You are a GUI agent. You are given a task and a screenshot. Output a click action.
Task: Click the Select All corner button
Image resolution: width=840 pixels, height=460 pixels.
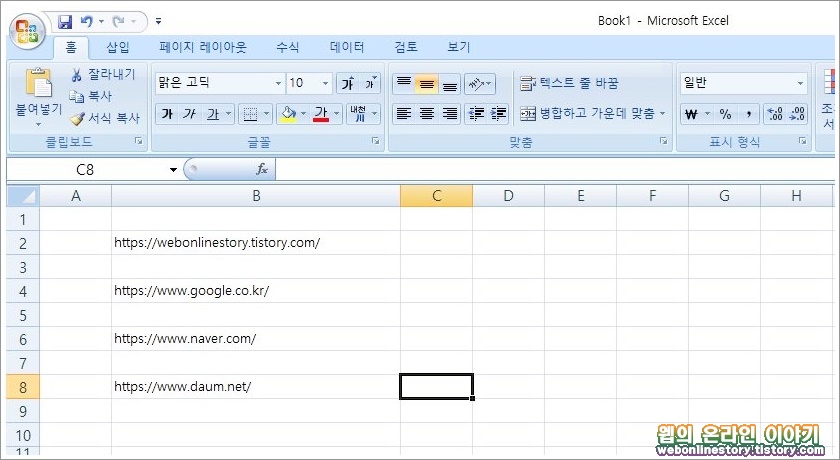(23, 196)
